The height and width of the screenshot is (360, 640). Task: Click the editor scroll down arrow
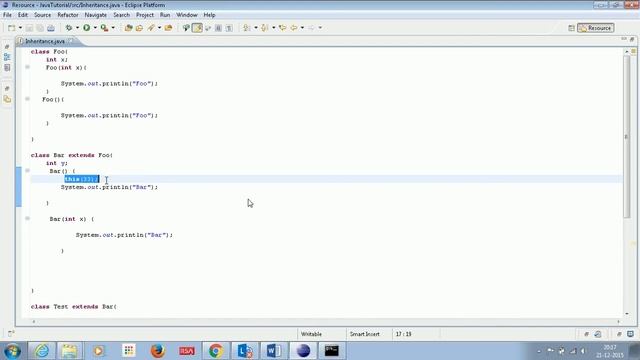coord(627,313)
